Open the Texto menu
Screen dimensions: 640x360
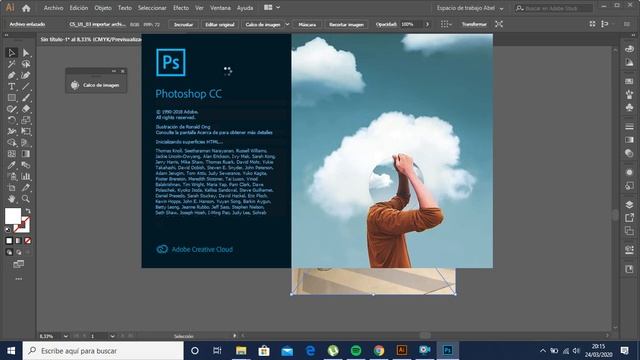tap(125, 8)
